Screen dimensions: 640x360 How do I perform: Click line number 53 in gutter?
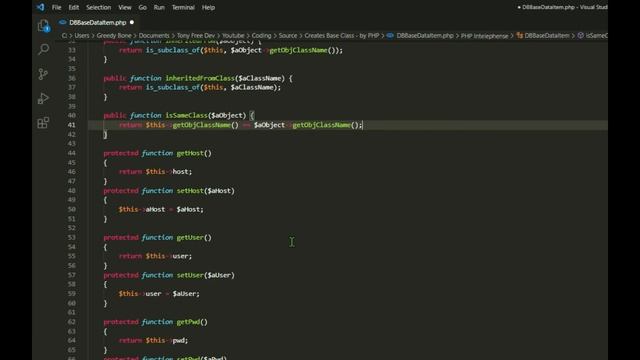click(71, 237)
